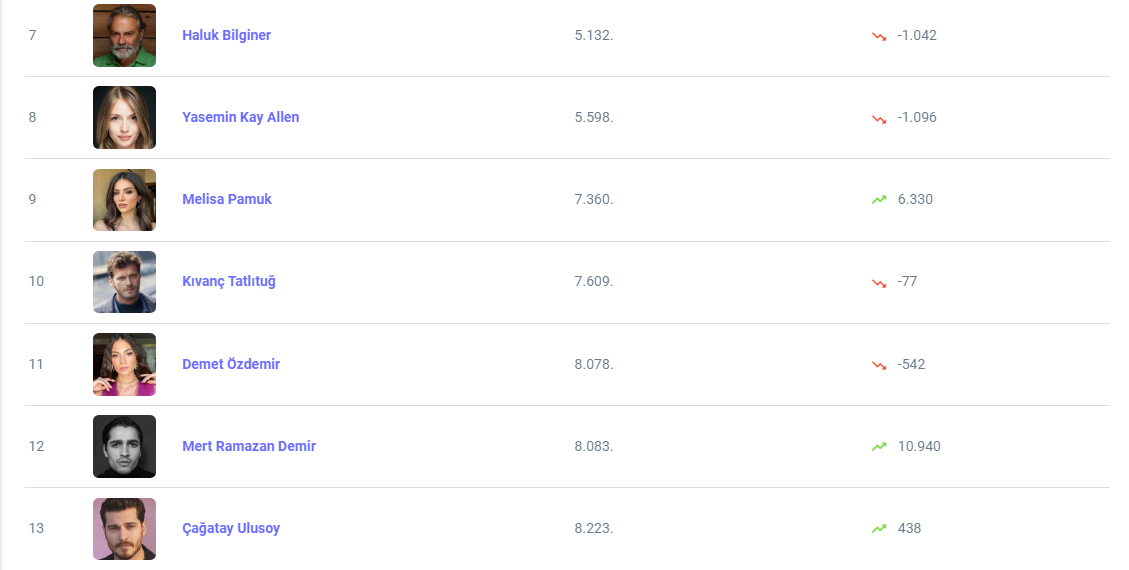Click the red trend icon for Demet Özdemir
The height and width of the screenshot is (570, 1129).
click(x=879, y=365)
